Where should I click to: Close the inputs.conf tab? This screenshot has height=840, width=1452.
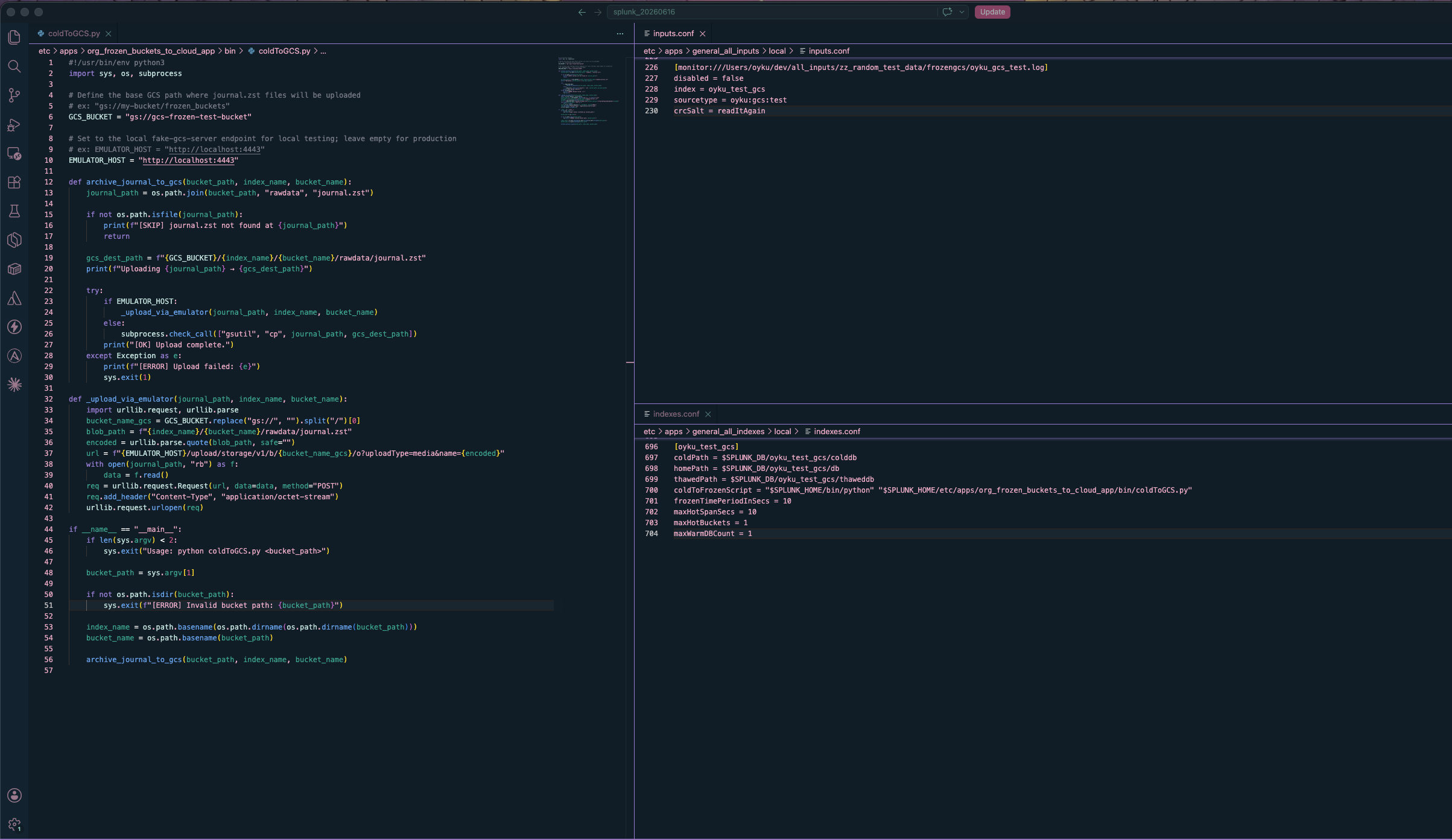pyautogui.click(x=703, y=34)
